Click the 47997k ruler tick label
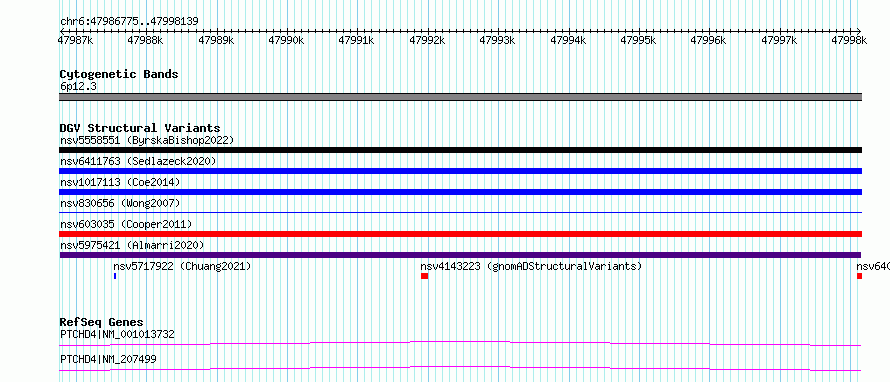 pos(779,40)
